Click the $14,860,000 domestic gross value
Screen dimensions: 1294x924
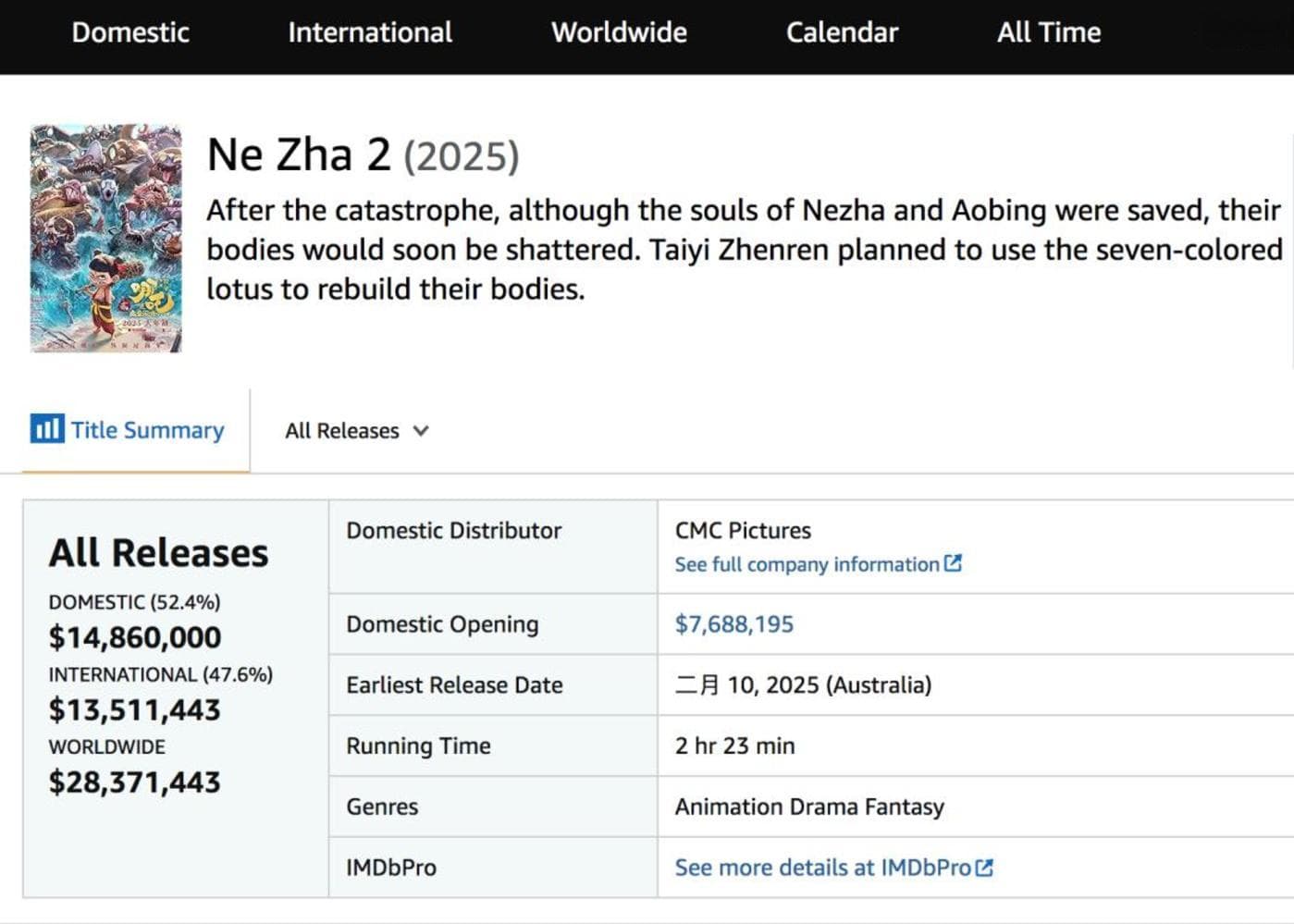pos(135,637)
